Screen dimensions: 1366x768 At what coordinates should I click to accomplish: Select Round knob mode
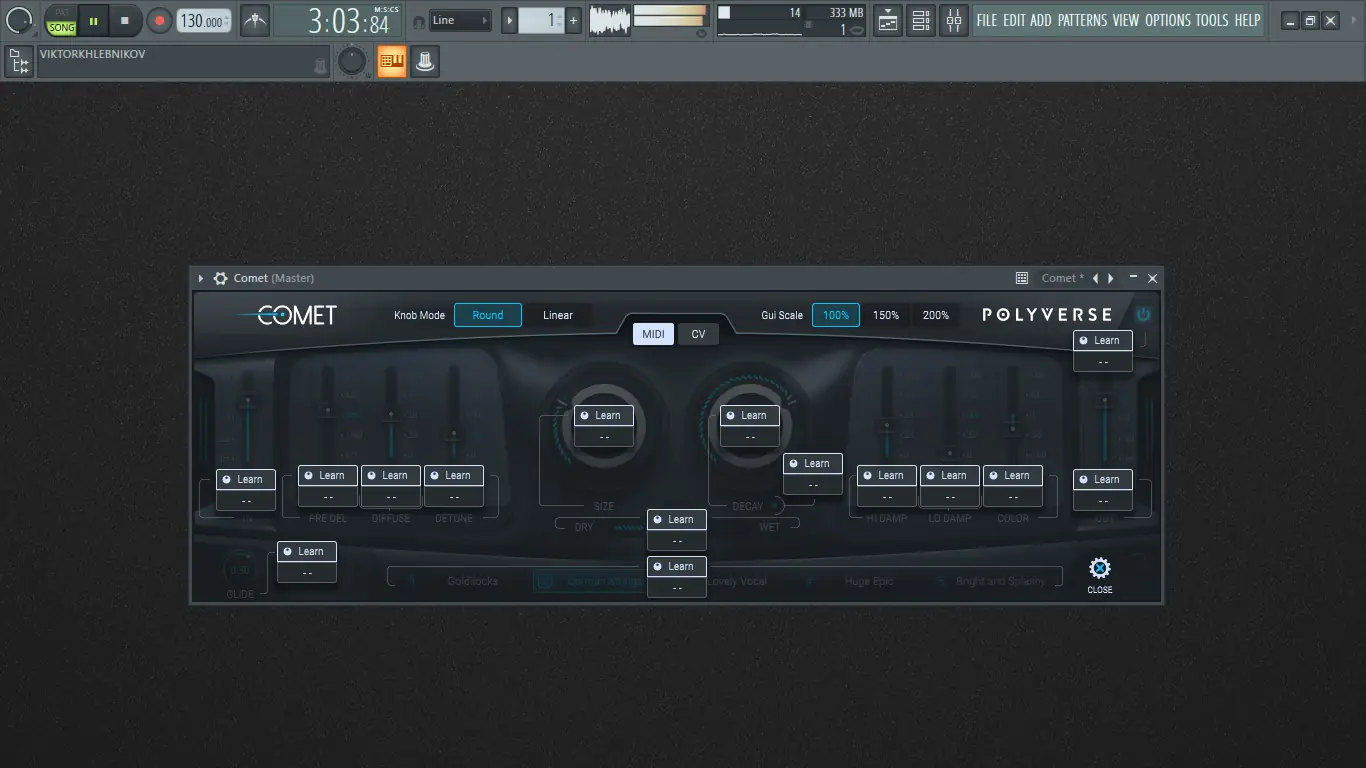(x=488, y=315)
